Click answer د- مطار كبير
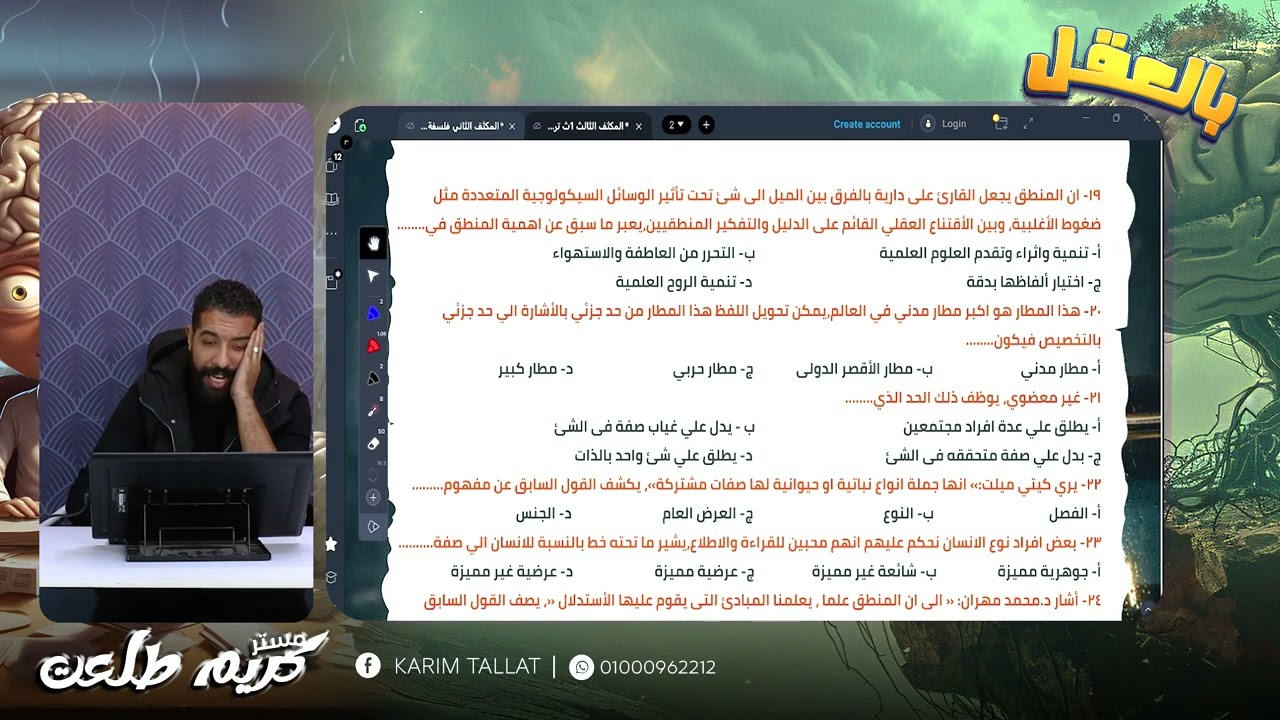Viewport: 1280px width, 720px height. tap(536, 370)
